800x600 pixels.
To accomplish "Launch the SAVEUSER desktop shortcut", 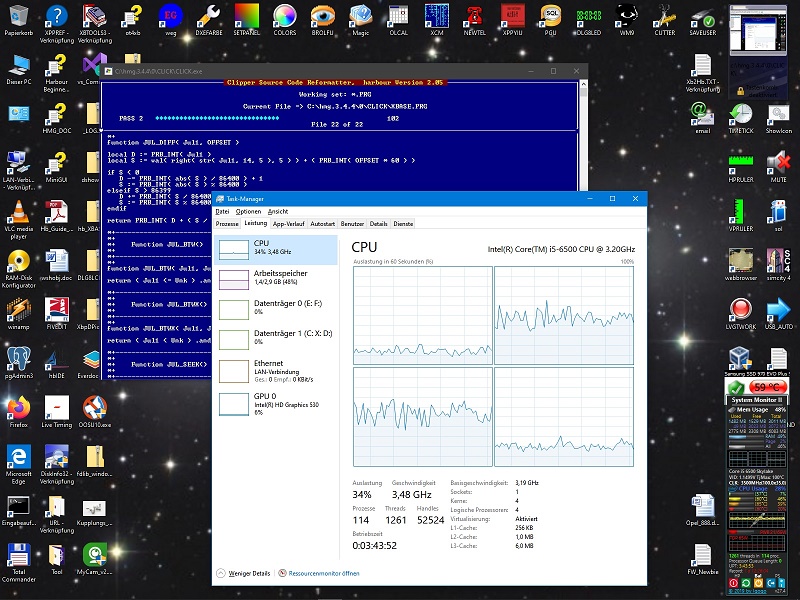I will [x=703, y=19].
